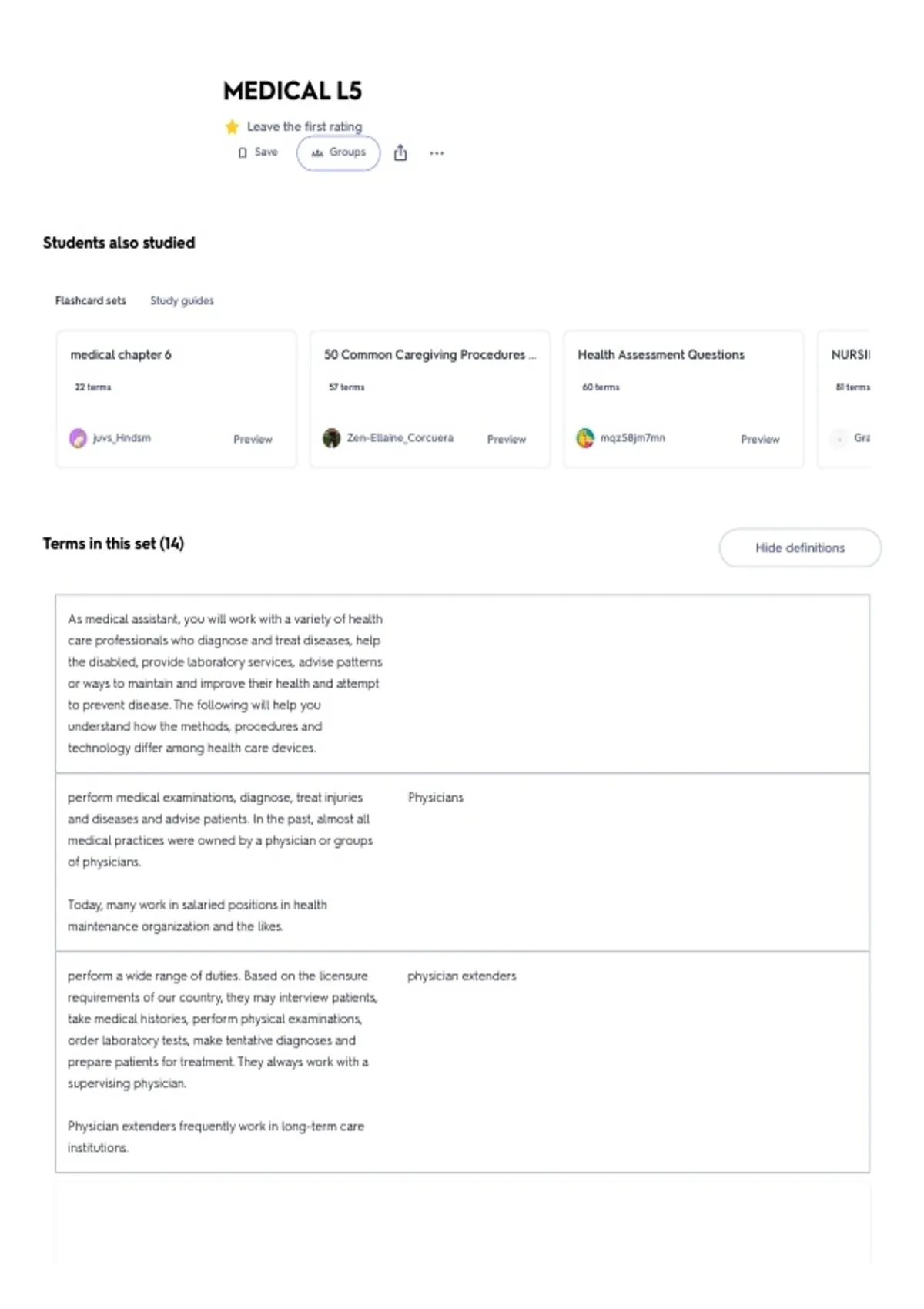
Task: Preview the medical chapter 6 set
Action: pos(253,439)
